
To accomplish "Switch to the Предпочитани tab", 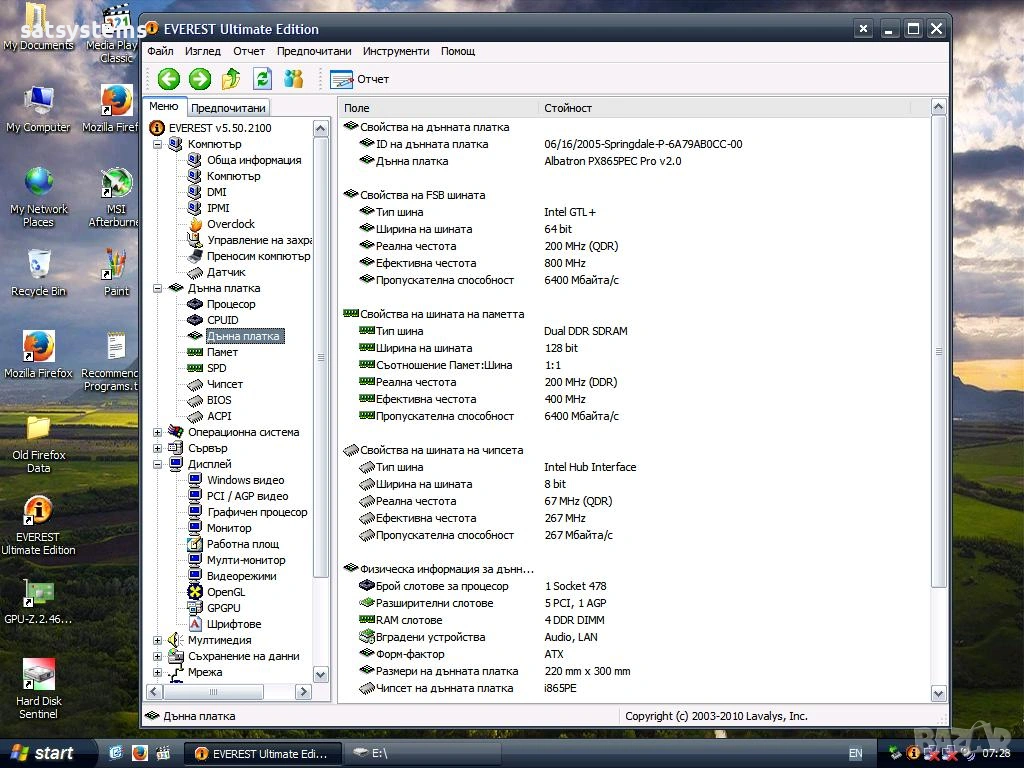I will (228, 108).
